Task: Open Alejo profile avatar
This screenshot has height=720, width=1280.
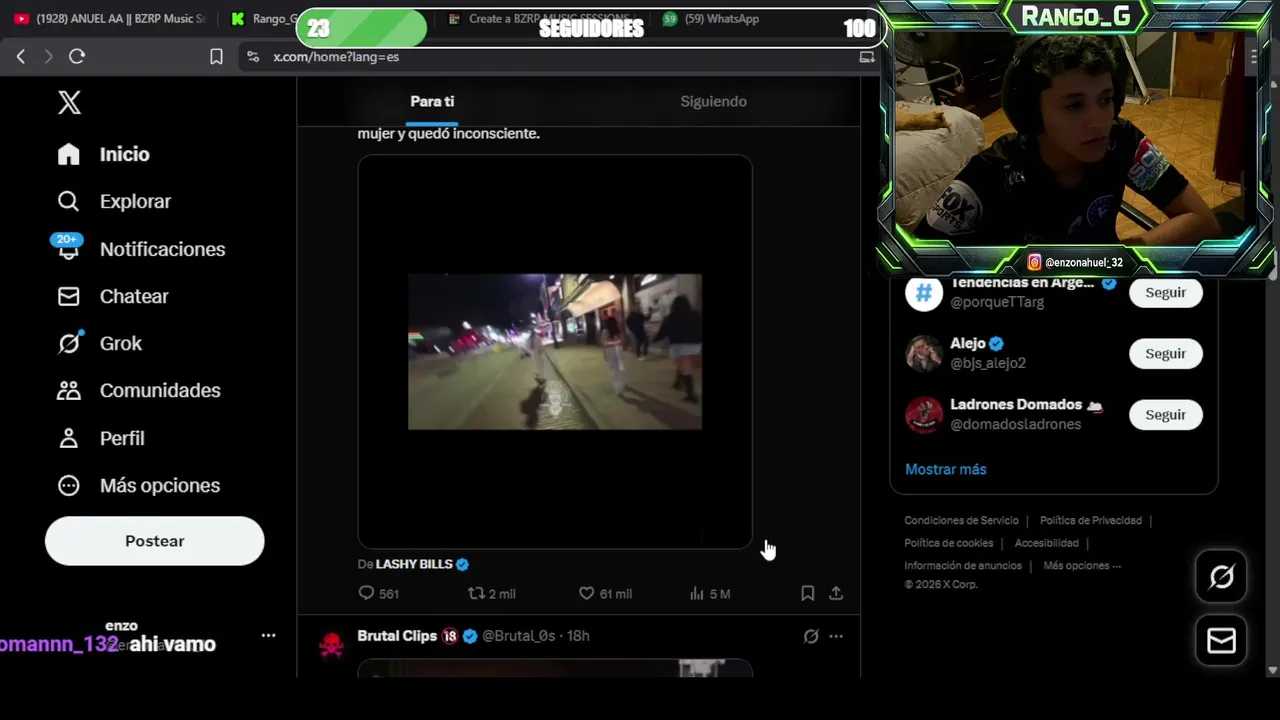Action: point(924,353)
